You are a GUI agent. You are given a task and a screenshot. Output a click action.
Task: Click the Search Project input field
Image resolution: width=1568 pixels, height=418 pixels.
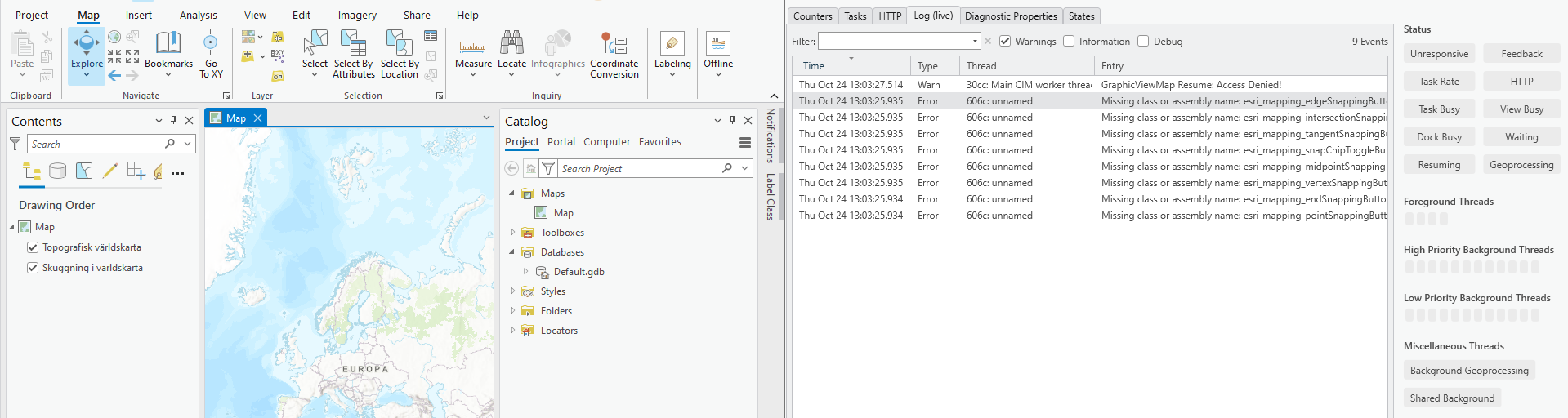(x=637, y=169)
